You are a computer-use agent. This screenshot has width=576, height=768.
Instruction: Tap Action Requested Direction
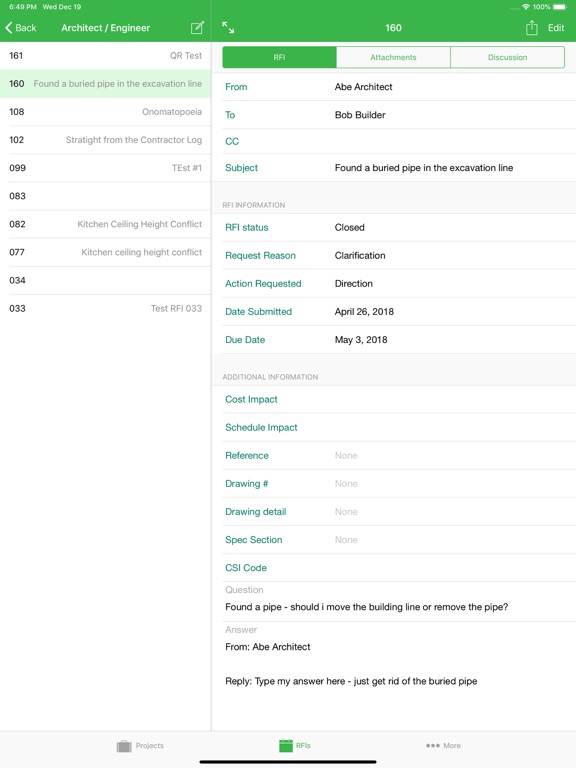(394, 284)
